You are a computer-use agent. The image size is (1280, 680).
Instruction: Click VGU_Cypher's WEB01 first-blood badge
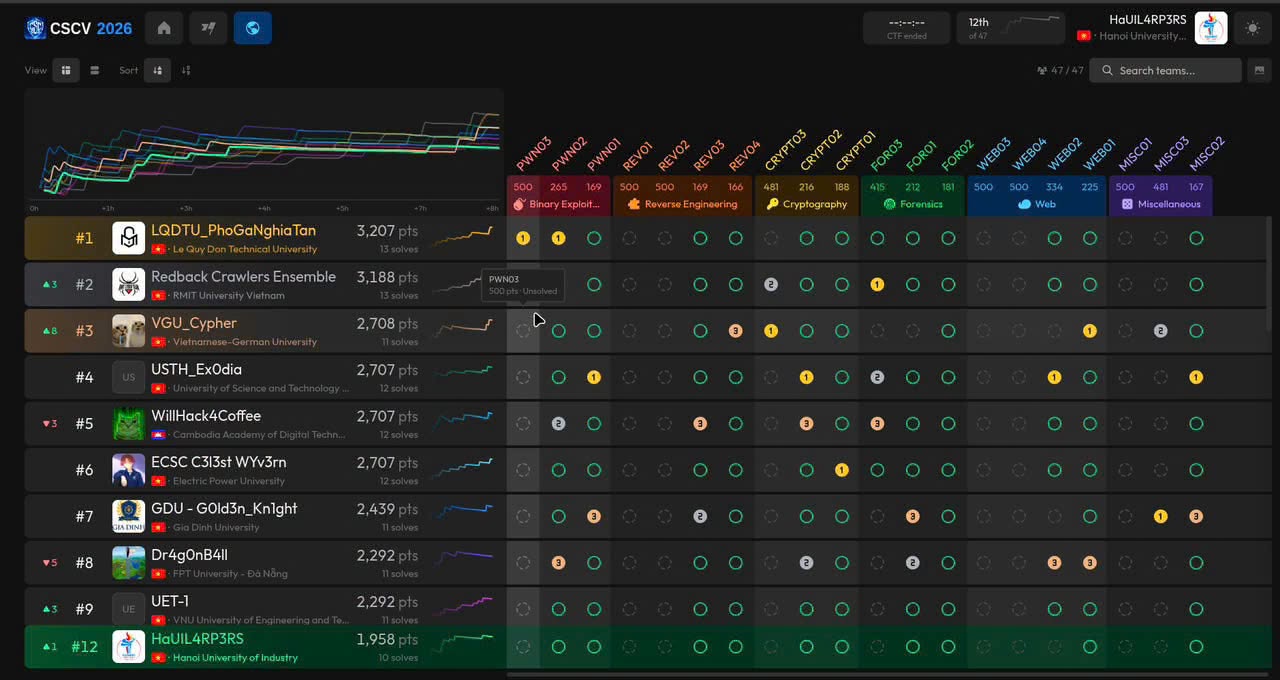click(x=1090, y=331)
